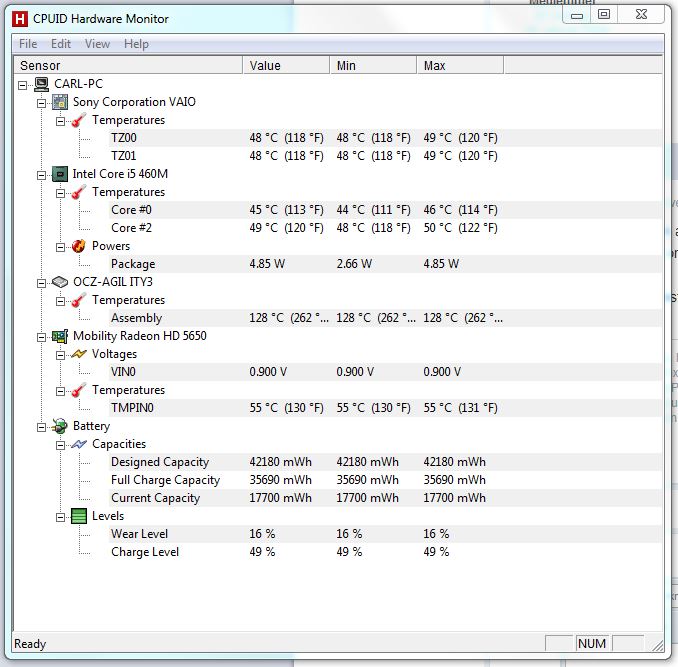Click the thermometer icon under Mobility Radeon
Image resolution: width=678 pixels, height=667 pixels.
click(79, 390)
